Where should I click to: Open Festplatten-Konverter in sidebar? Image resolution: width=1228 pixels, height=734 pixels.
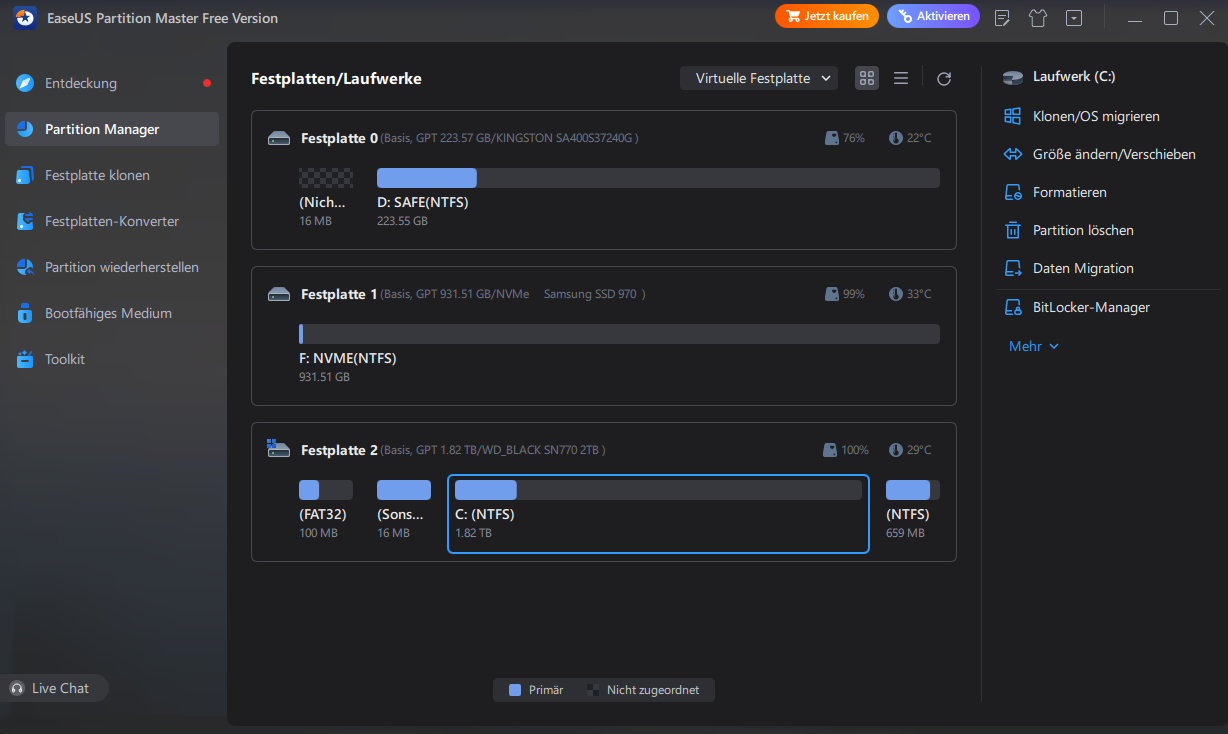click(x=112, y=221)
